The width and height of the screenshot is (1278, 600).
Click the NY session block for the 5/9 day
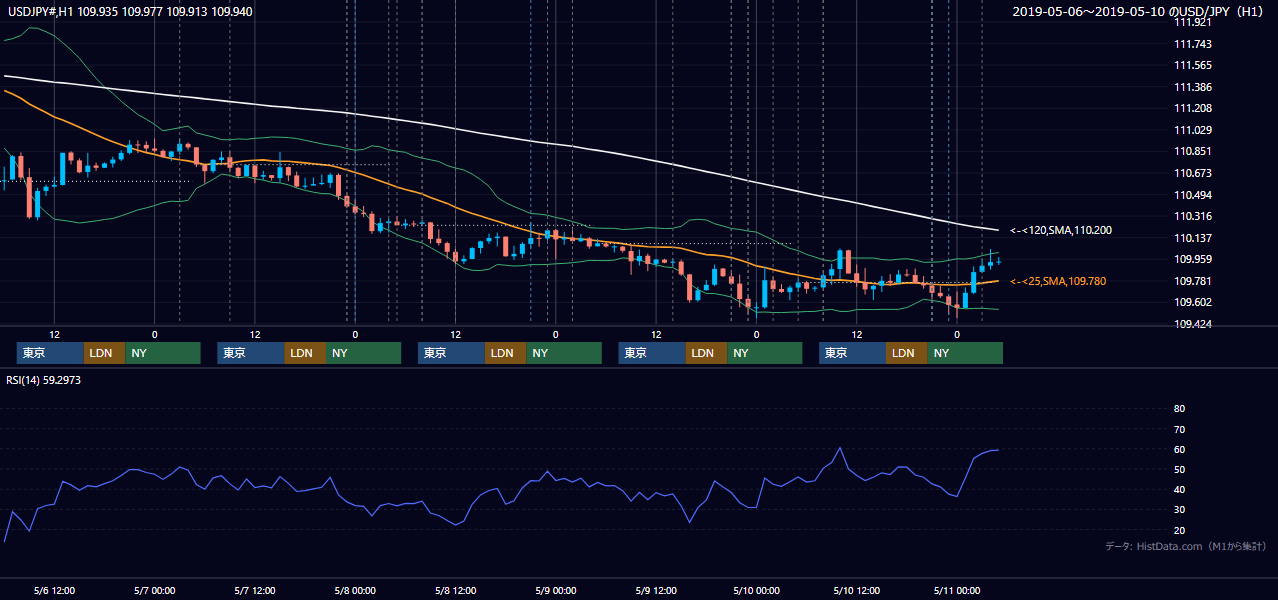point(765,353)
